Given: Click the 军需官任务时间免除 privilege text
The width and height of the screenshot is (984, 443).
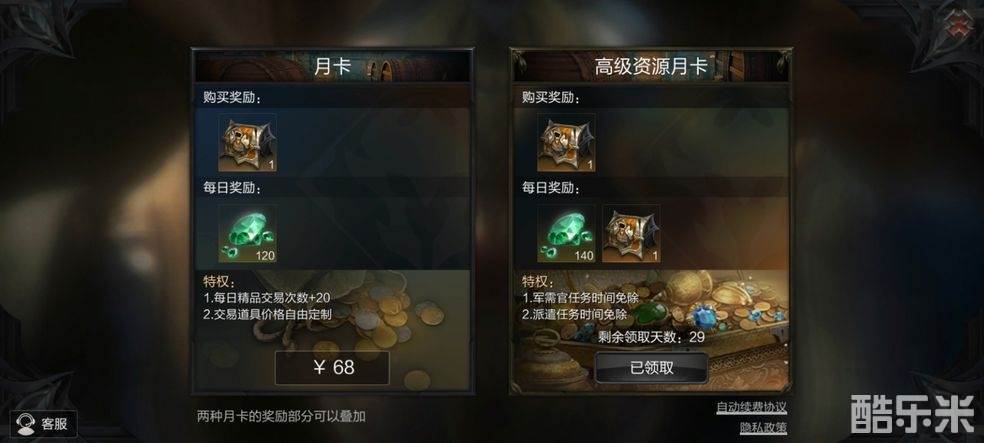Looking at the screenshot, I should (580, 298).
